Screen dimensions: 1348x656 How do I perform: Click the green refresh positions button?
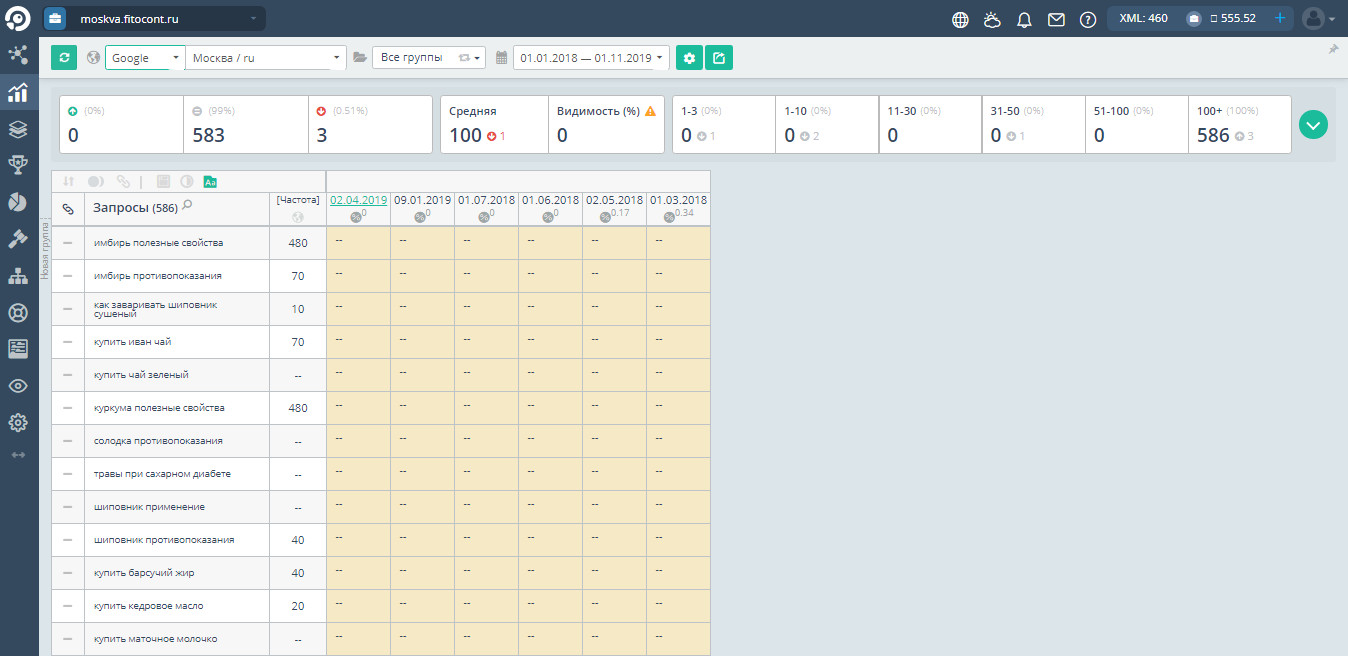[64, 58]
